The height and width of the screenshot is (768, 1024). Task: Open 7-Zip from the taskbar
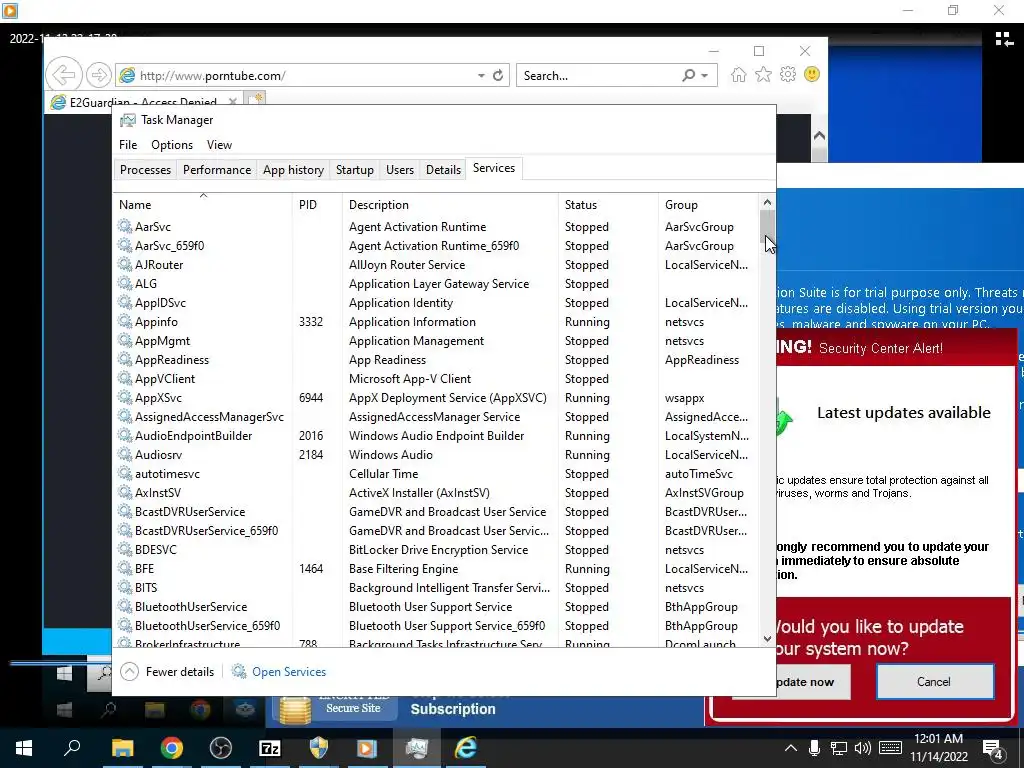click(x=270, y=748)
